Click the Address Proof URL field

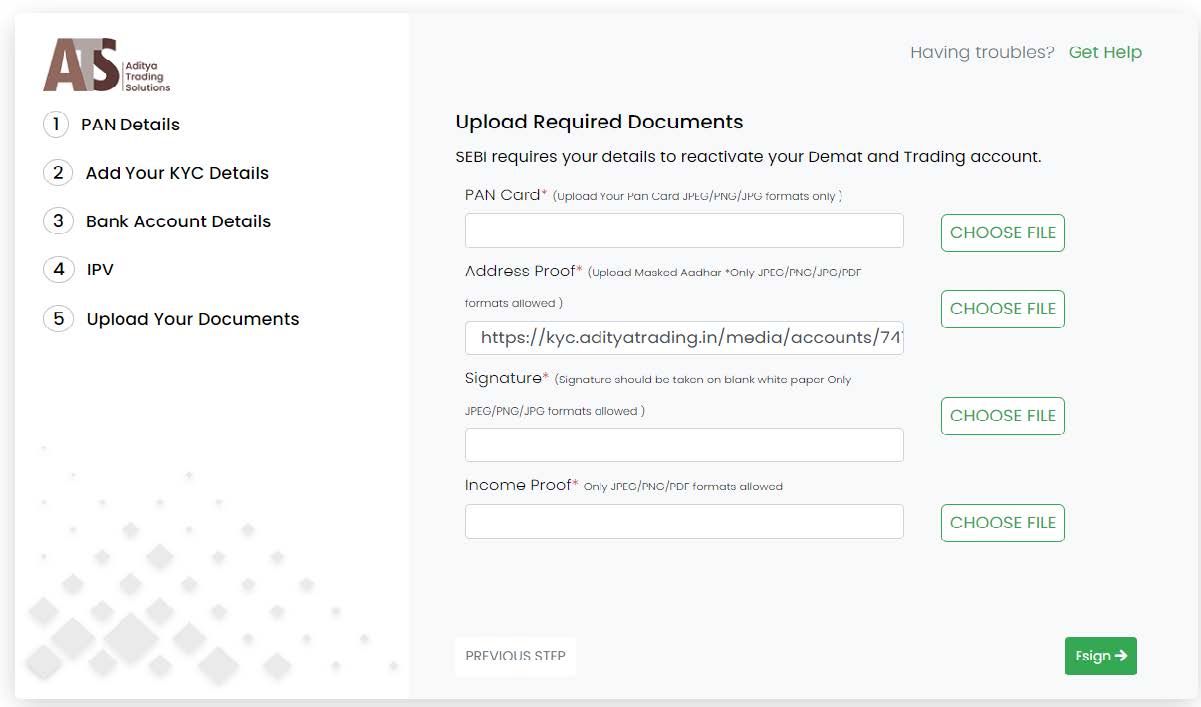pos(684,338)
